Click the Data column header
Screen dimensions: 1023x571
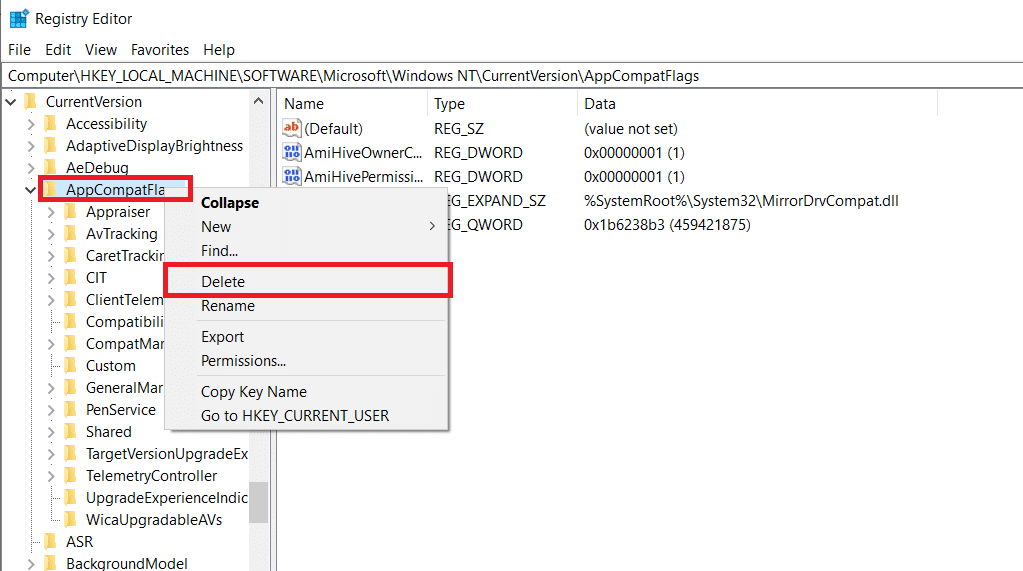[x=757, y=104]
